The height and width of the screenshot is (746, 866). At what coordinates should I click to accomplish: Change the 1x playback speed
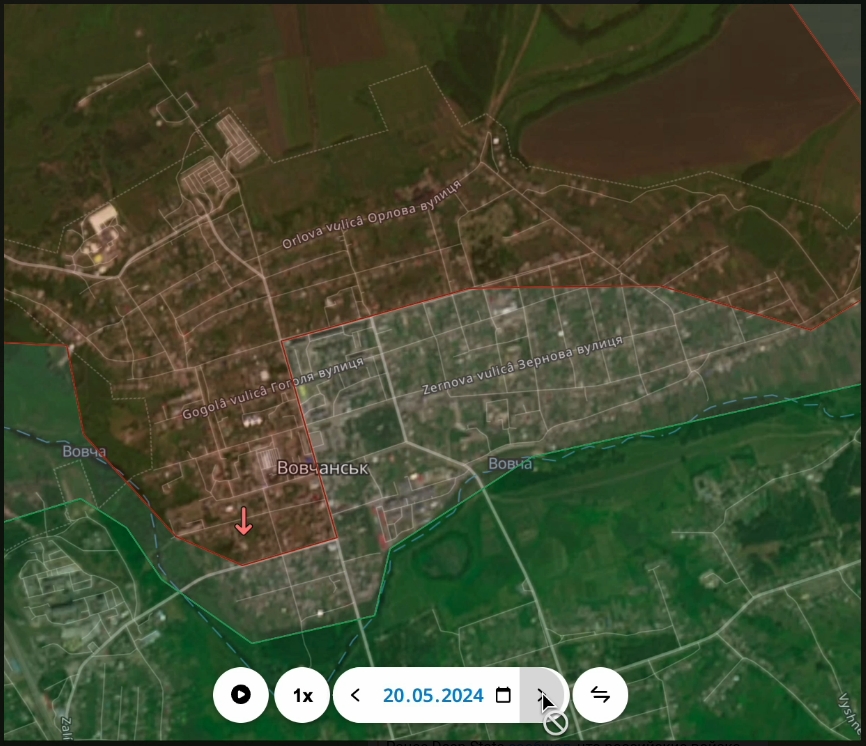(x=302, y=695)
